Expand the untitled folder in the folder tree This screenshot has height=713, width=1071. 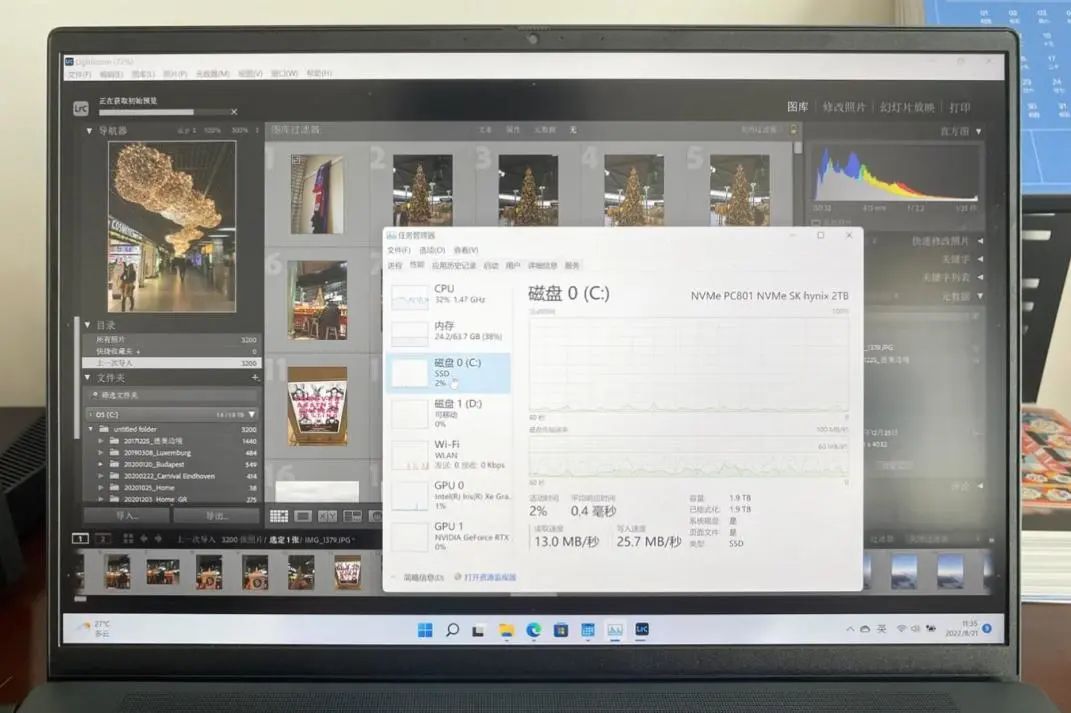point(93,428)
